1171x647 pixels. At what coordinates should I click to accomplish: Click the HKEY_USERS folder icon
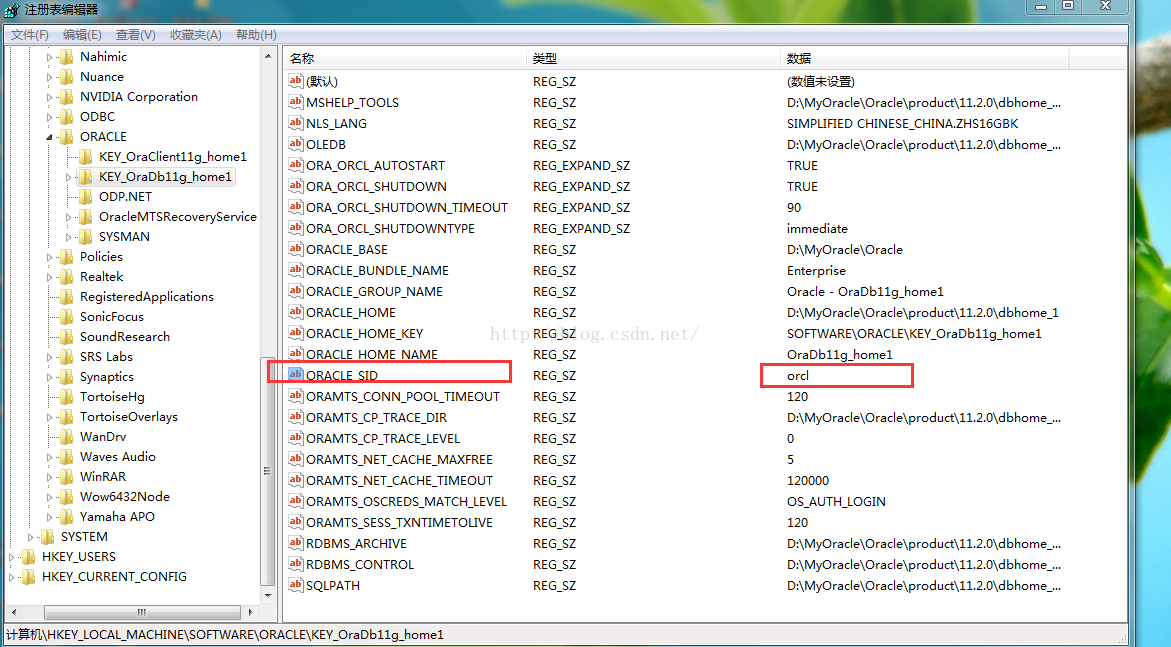28,557
